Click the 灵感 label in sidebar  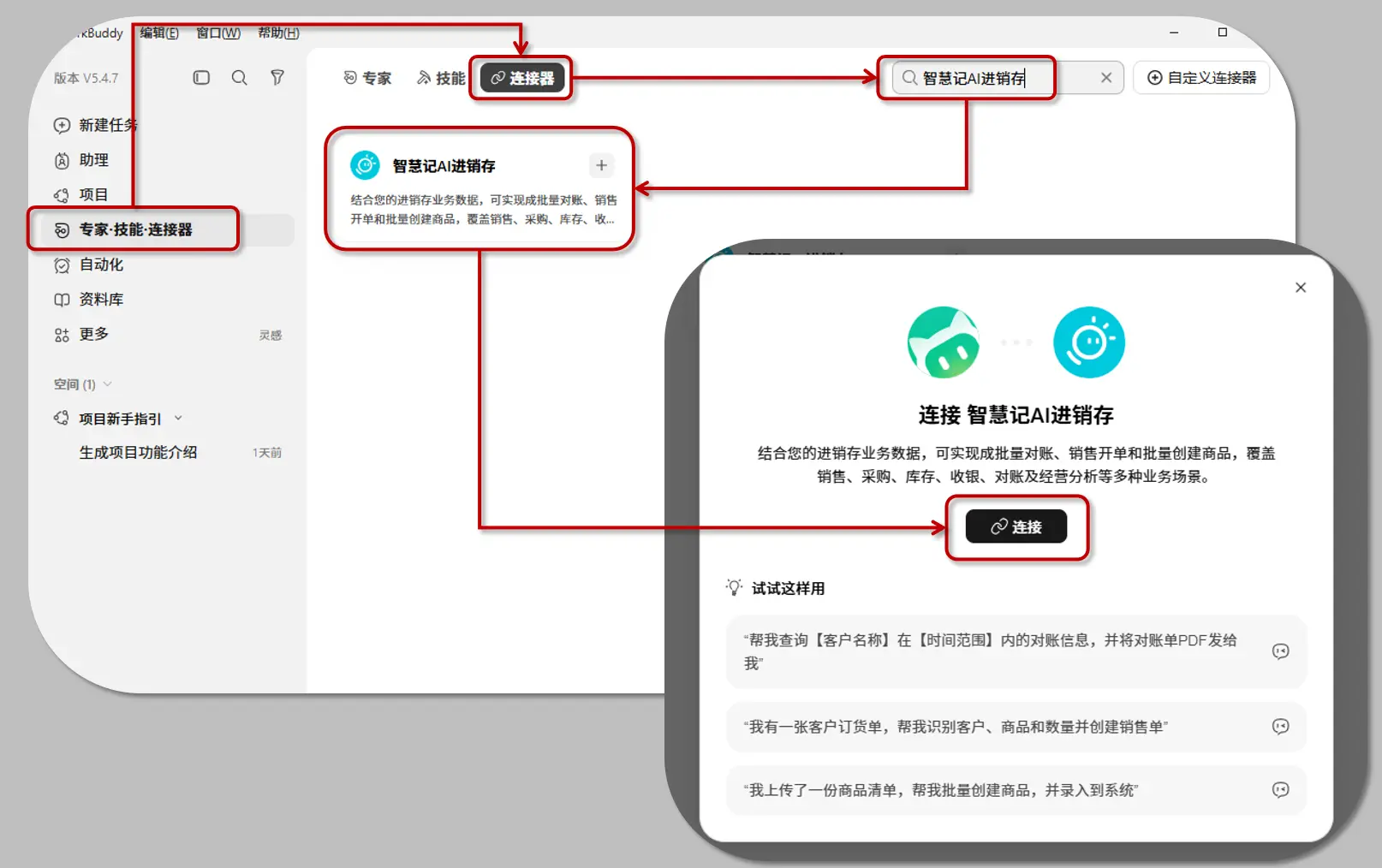(271, 336)
